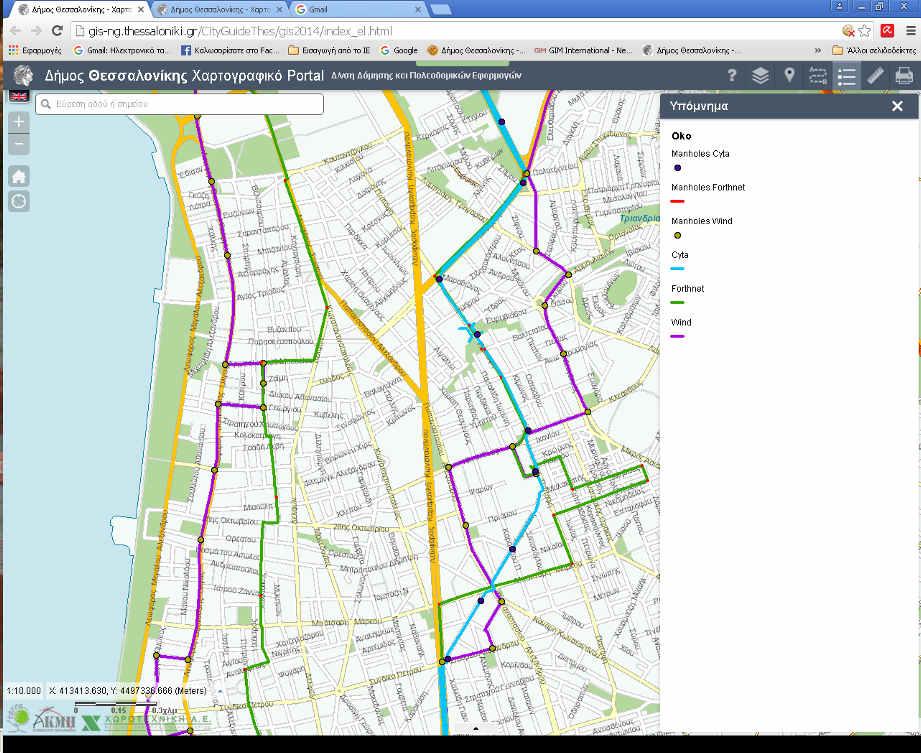Open the GIM International bookmark
The width and height of the screenshot is (921, 753).
tap(583, 51)
